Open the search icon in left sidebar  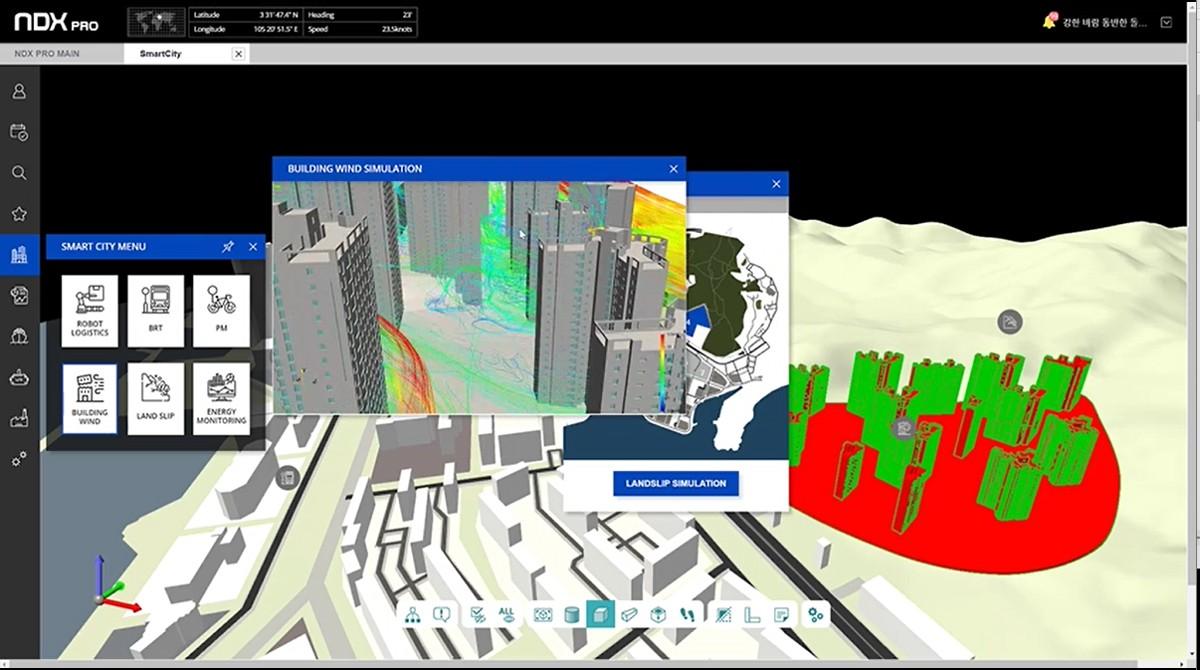point(18,172)
